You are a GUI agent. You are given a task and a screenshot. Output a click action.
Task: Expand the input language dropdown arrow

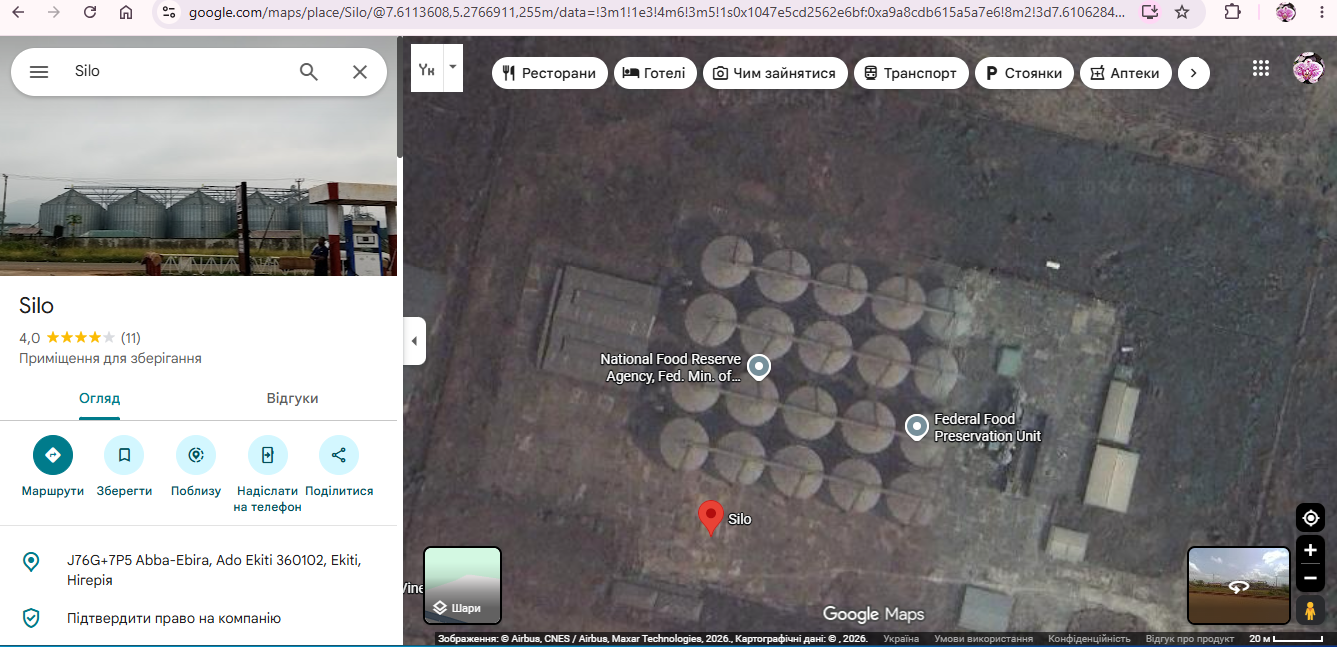(x=452, y=68)
